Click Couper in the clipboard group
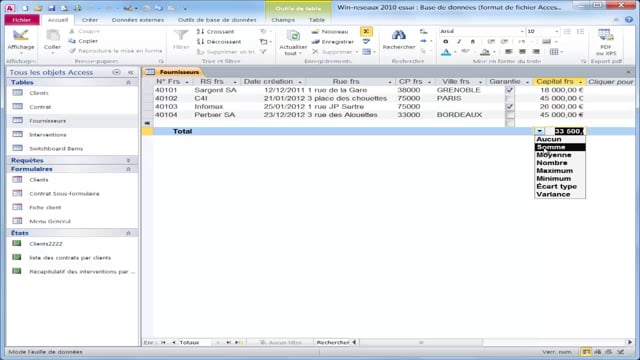The width and height of the screenshot is (640, 360). pos(84,31)
